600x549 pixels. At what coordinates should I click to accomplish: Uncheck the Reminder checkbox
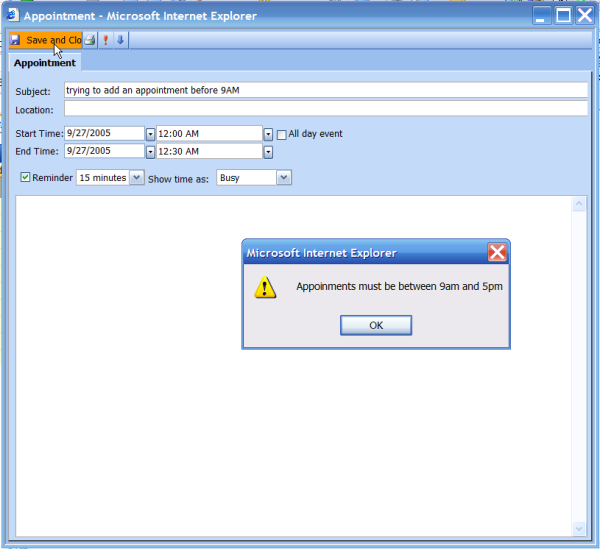(26, 177)
